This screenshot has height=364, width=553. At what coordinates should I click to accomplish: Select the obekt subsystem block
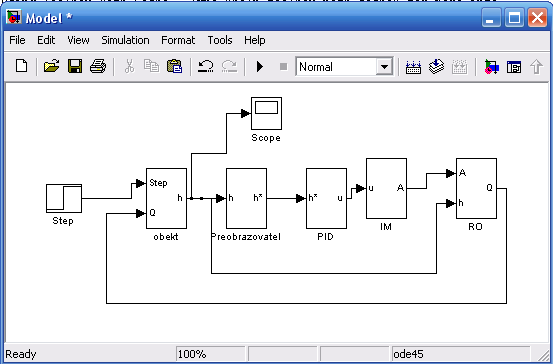coord(166,198)
